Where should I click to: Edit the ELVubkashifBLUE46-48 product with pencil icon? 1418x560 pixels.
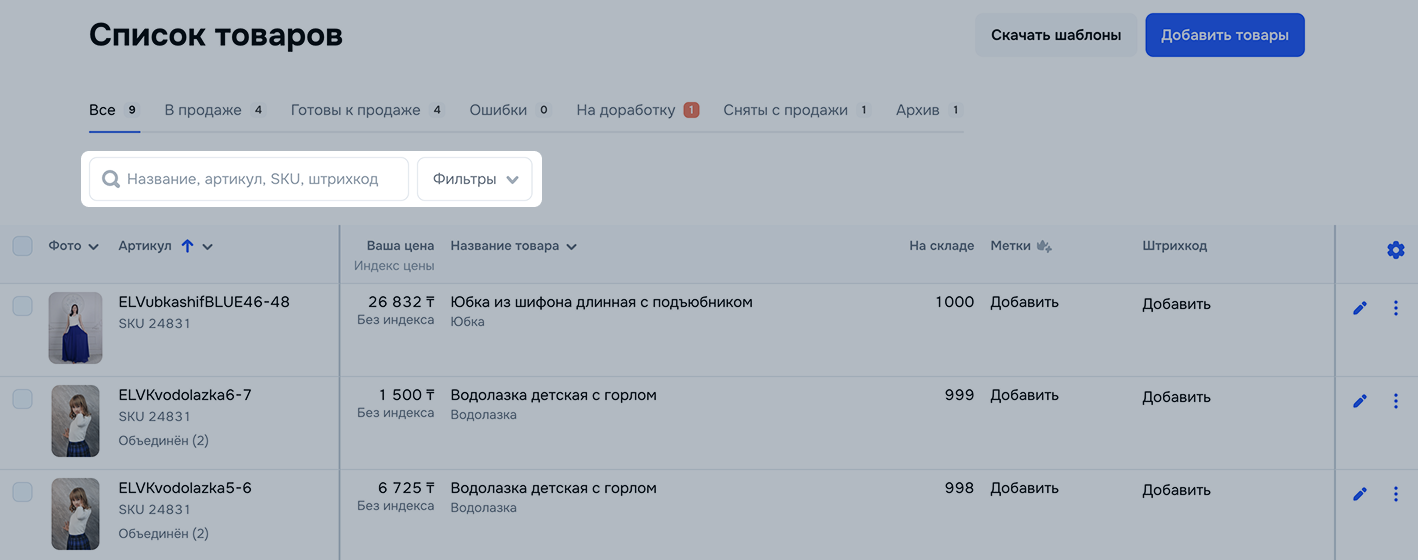[1359, 308]
